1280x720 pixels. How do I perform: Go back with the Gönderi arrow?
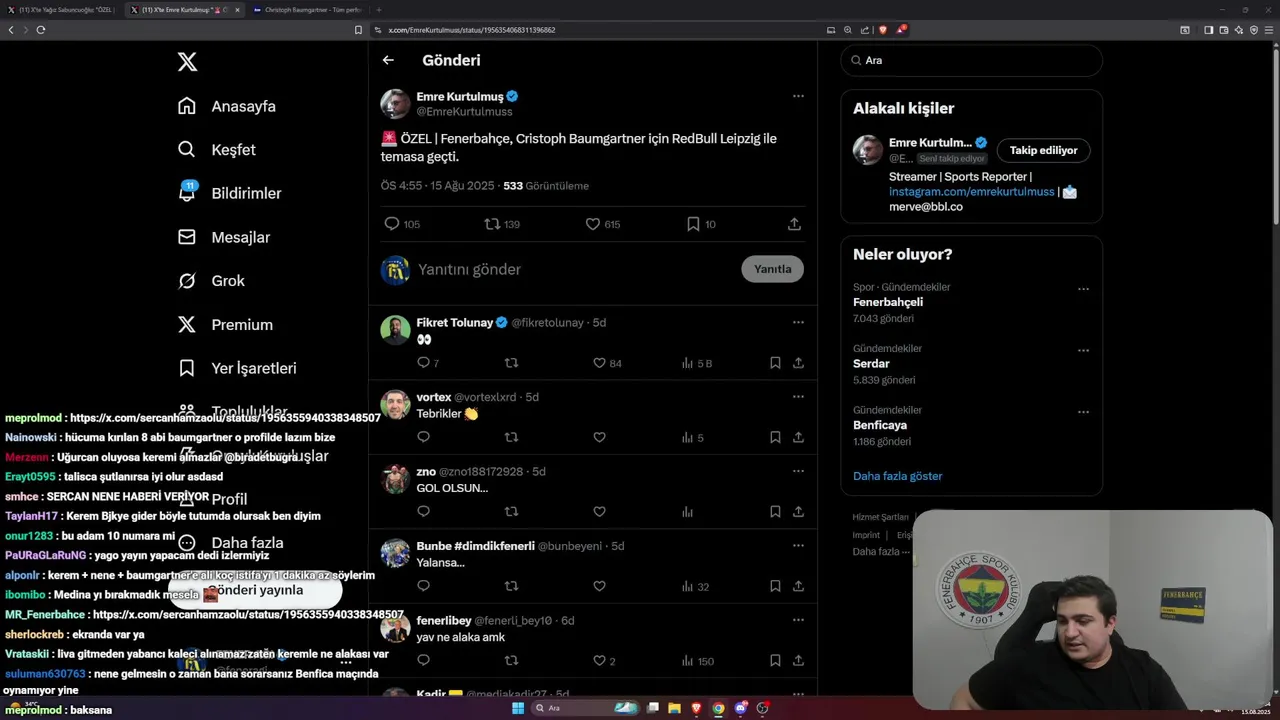click(x=388, y=60)
